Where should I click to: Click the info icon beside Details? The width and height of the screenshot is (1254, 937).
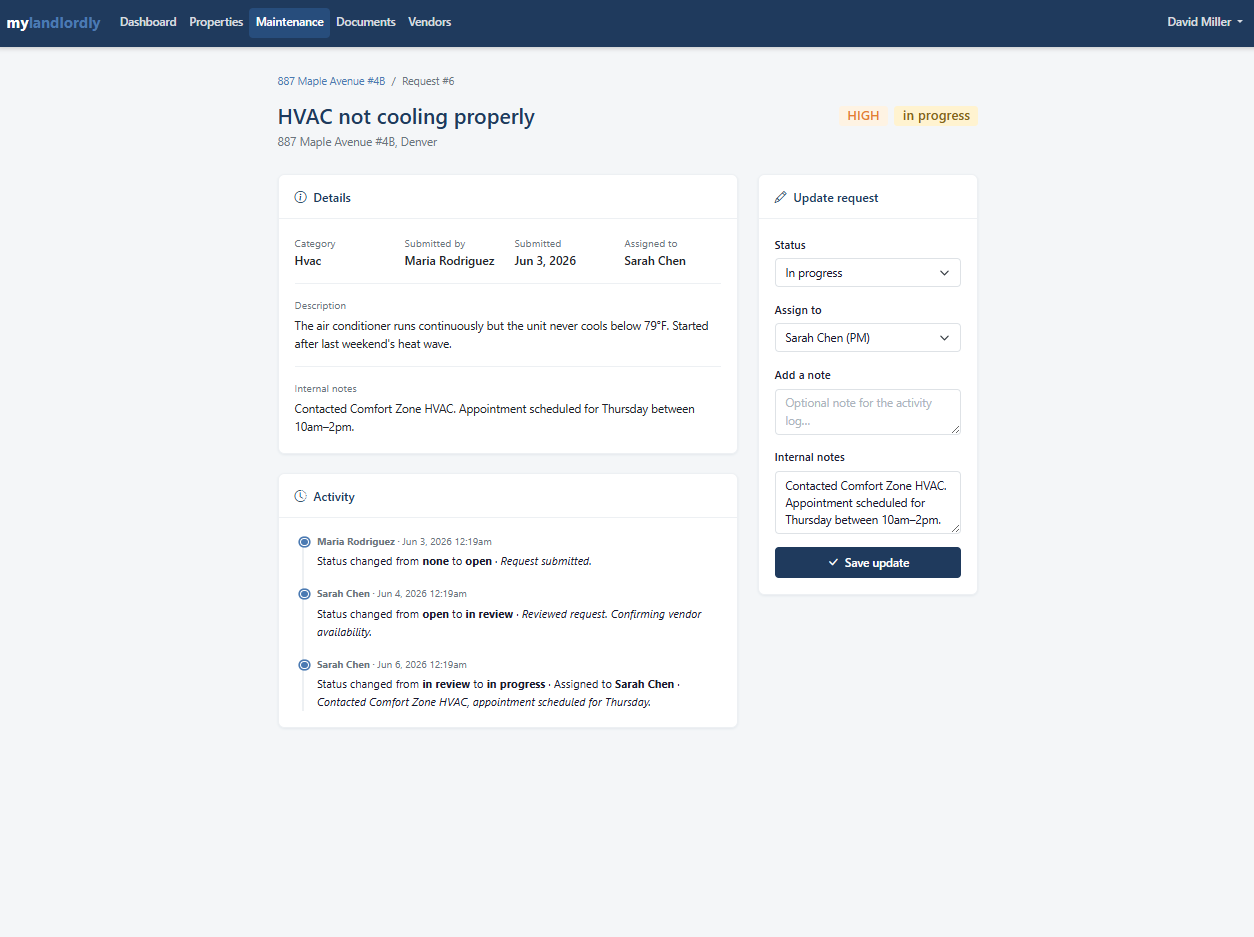coord(300,197)
